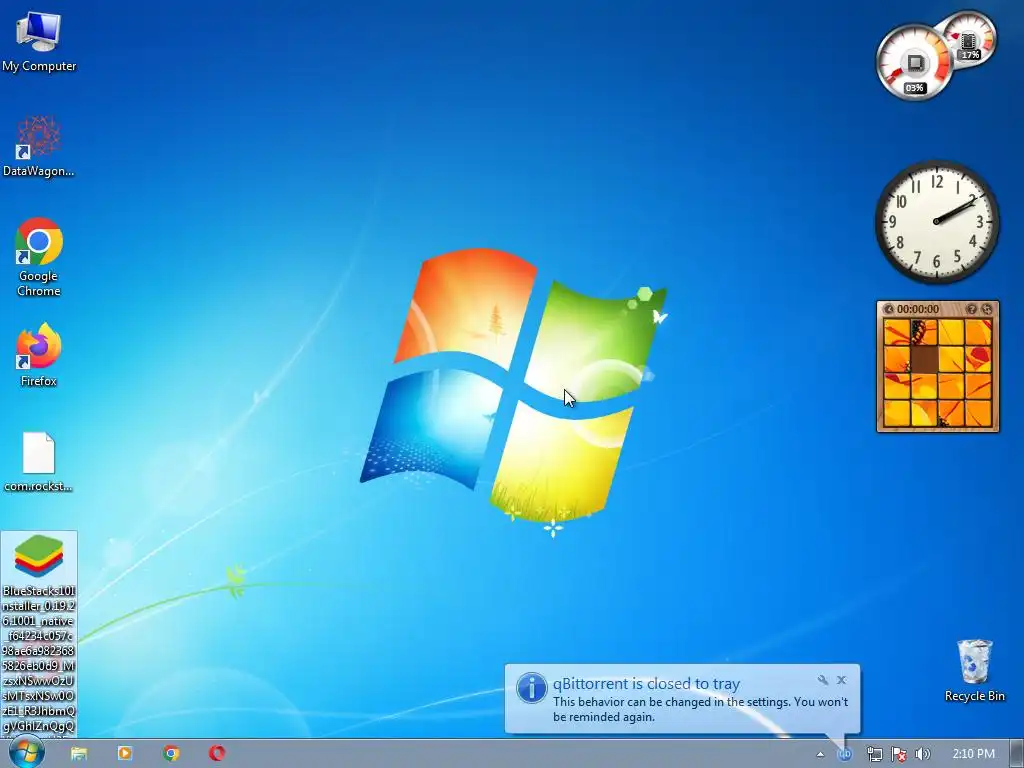Shuffle the picture puzzle tiles icon
The width and height of the screenshot is (1024, 768).
coord(986,309)
